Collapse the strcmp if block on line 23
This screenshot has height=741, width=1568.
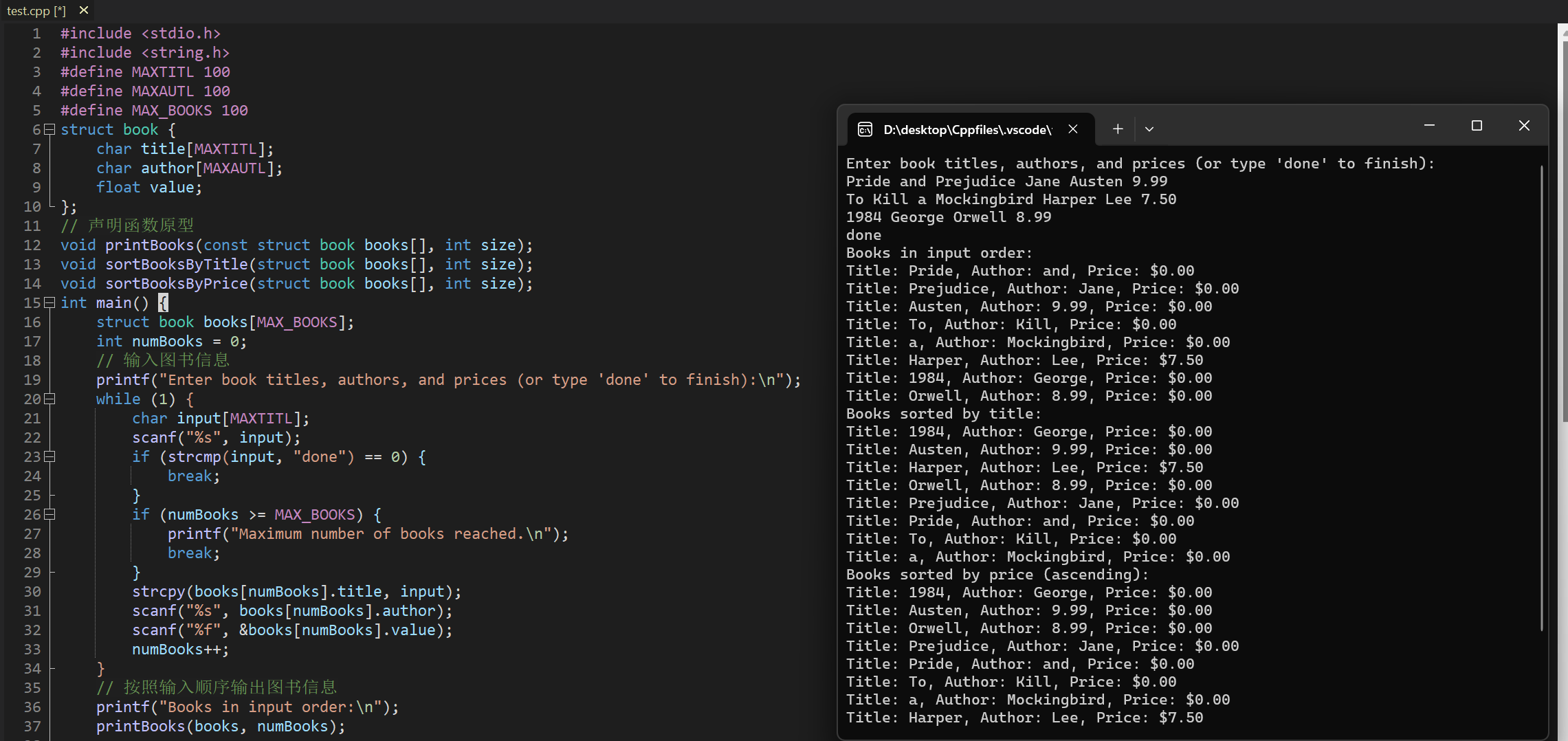coord(49,456)
